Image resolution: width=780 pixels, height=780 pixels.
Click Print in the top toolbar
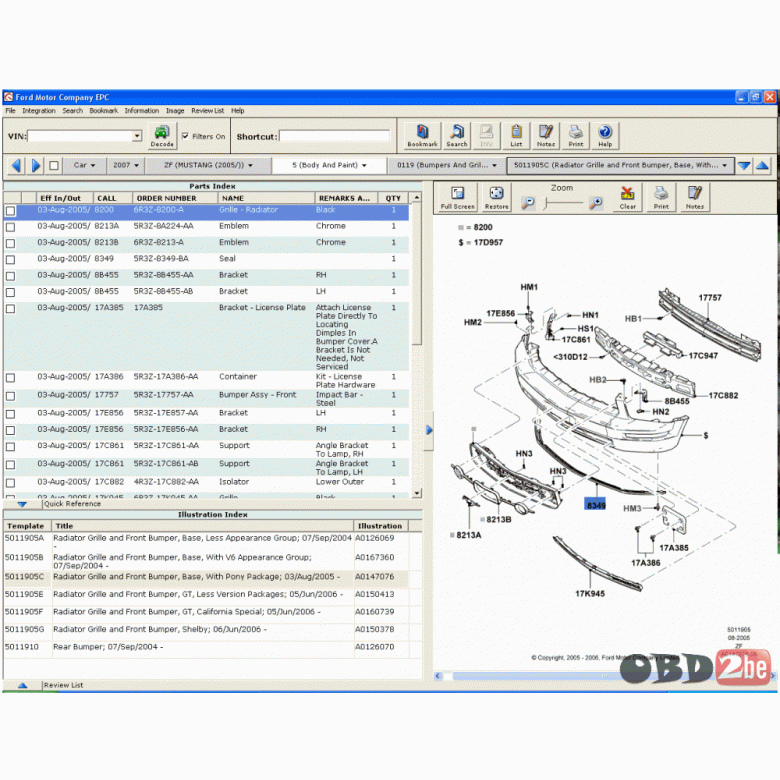pos(576,136)
